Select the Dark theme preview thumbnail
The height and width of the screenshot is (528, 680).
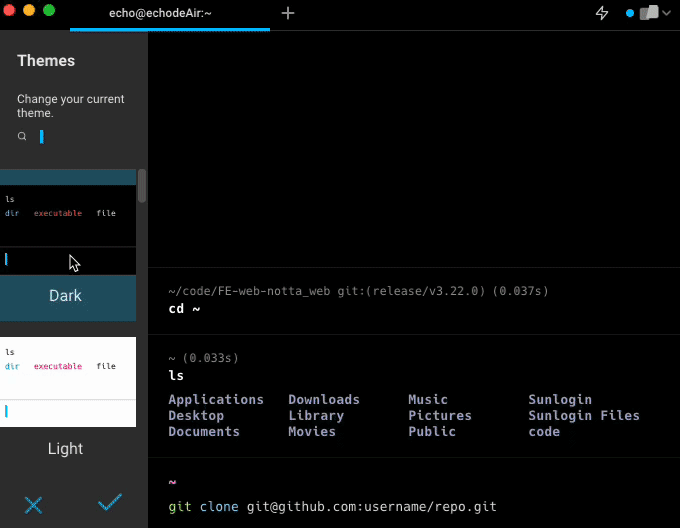[68, 230]
